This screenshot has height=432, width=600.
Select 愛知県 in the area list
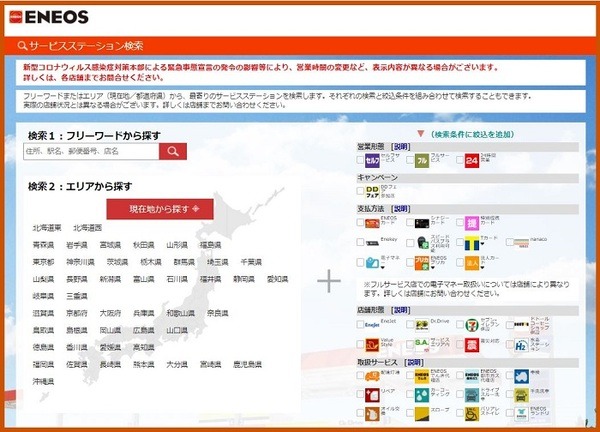[x=277, y=279]
